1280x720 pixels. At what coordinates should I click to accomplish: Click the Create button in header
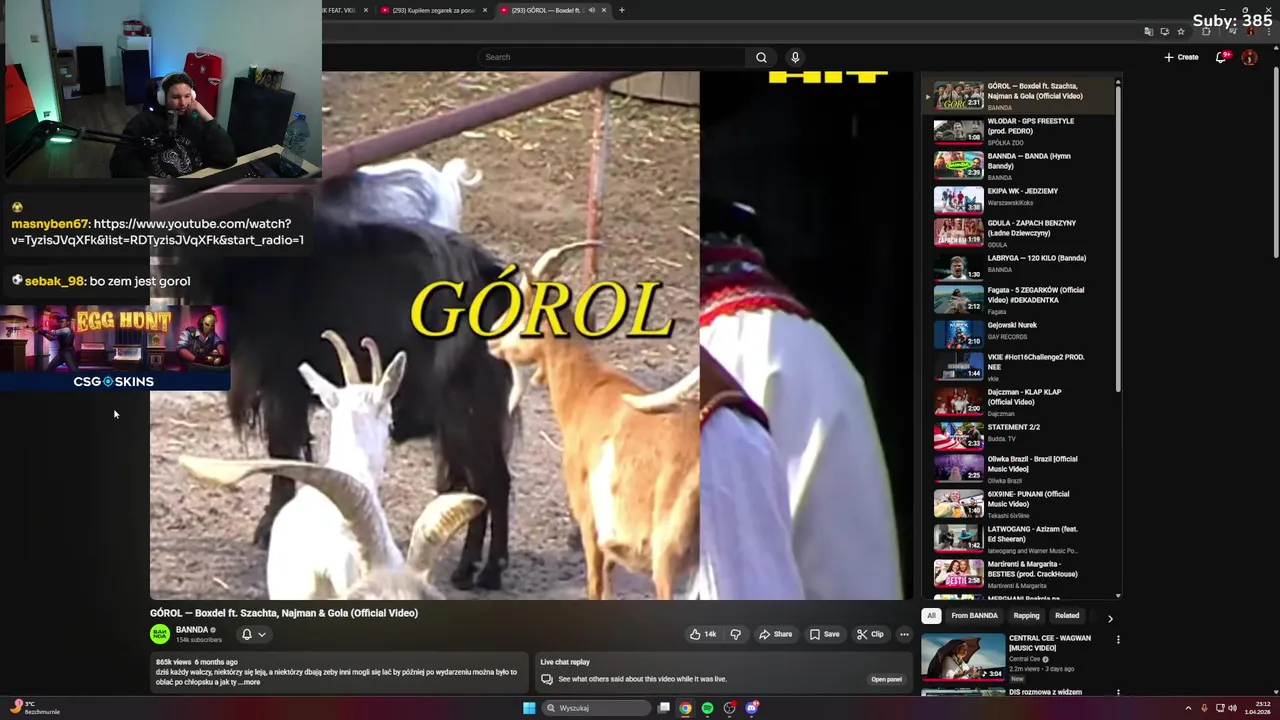point(1181,57)
